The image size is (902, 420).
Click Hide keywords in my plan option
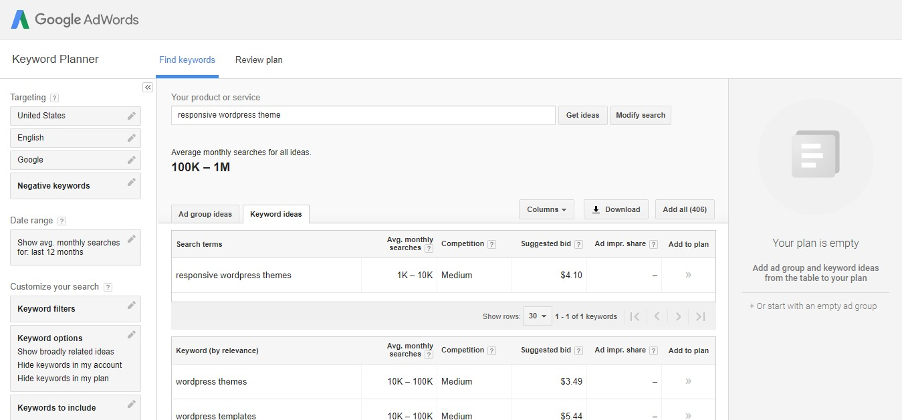pos(63,378)
